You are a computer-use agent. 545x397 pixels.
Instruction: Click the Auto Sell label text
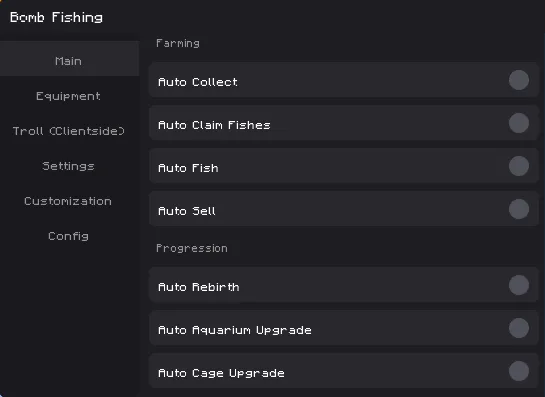[x=187, y=211]
